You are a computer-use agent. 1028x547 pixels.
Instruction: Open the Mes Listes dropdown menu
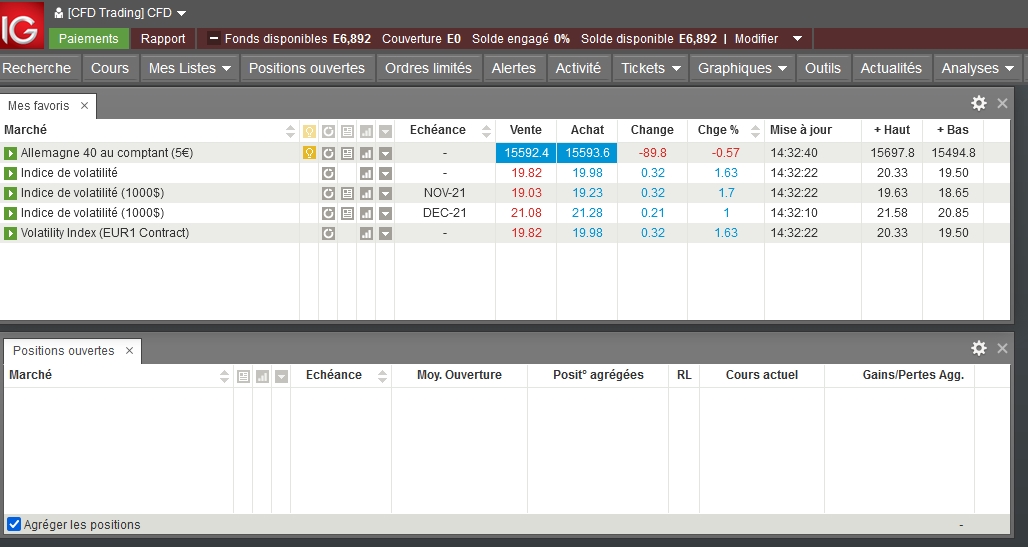(189, 68)
